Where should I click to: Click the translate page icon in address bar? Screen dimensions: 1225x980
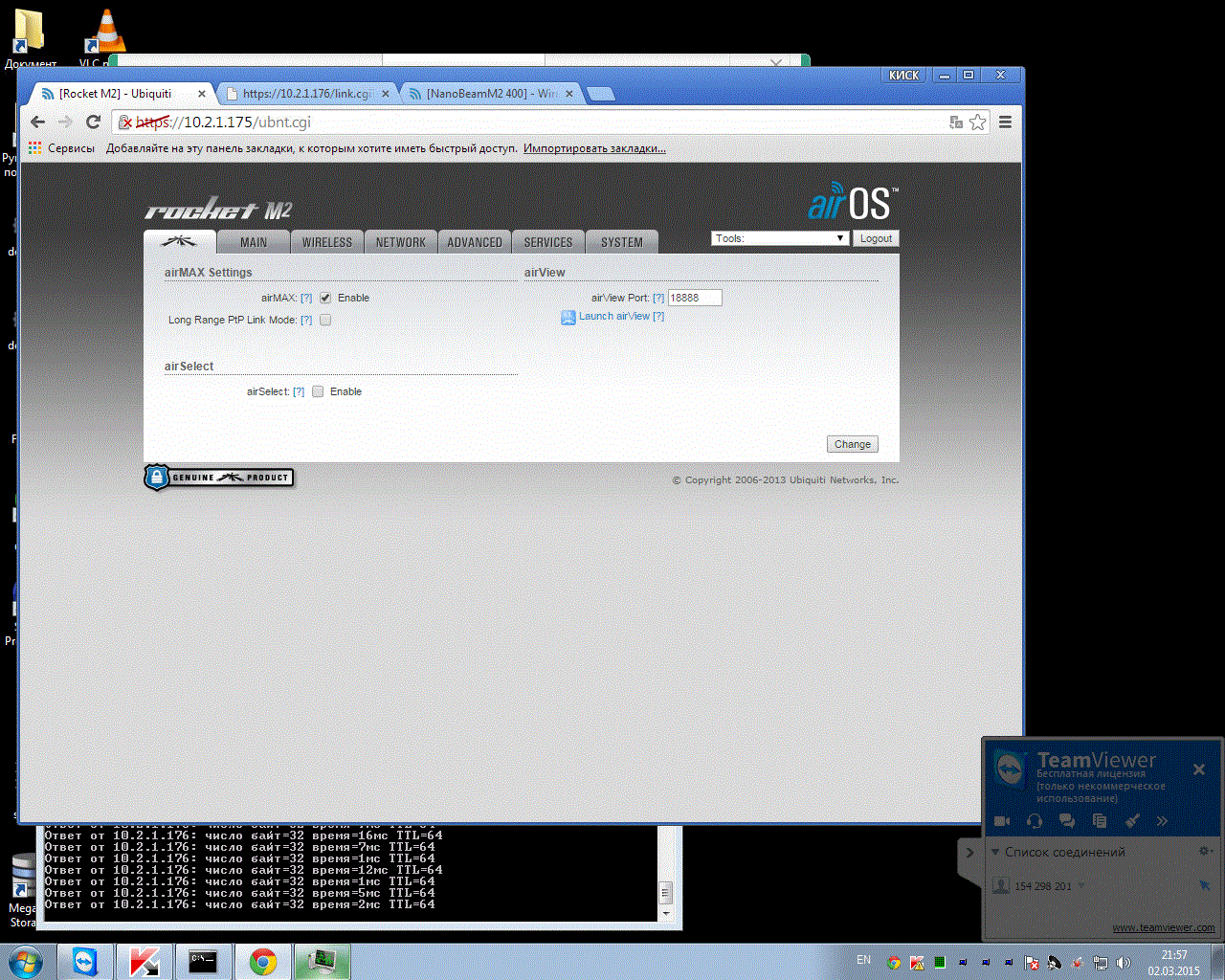pos(955,122)
